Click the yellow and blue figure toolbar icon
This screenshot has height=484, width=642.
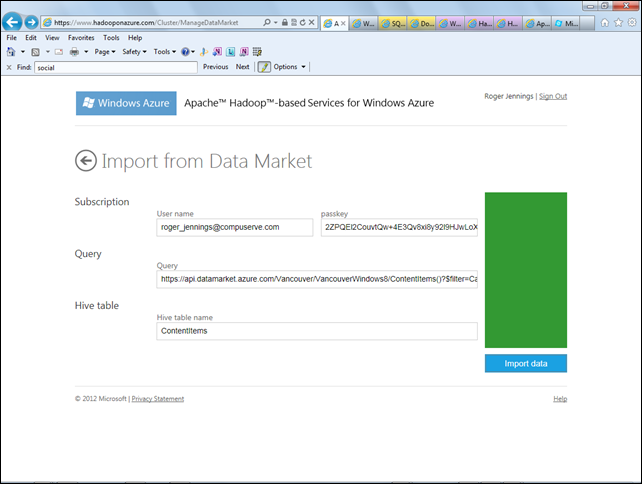click(204, 52)
